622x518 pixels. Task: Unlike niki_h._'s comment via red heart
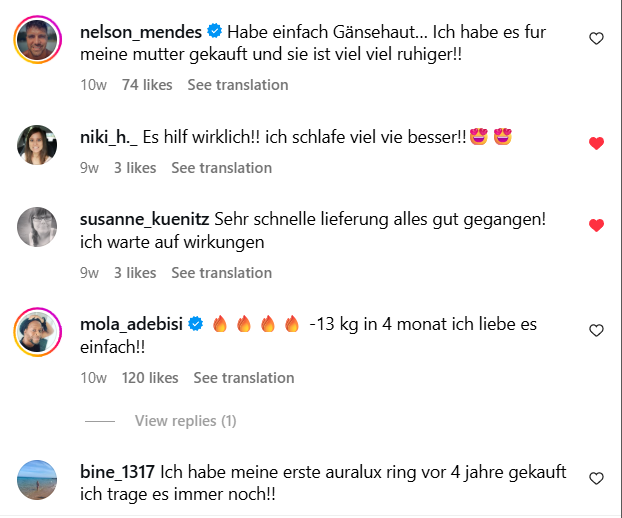coord(597,143)
